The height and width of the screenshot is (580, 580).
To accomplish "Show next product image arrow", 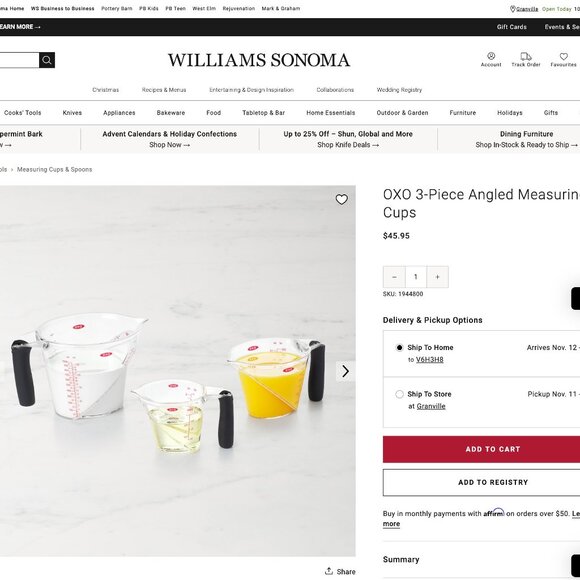I will coord(345,371).
